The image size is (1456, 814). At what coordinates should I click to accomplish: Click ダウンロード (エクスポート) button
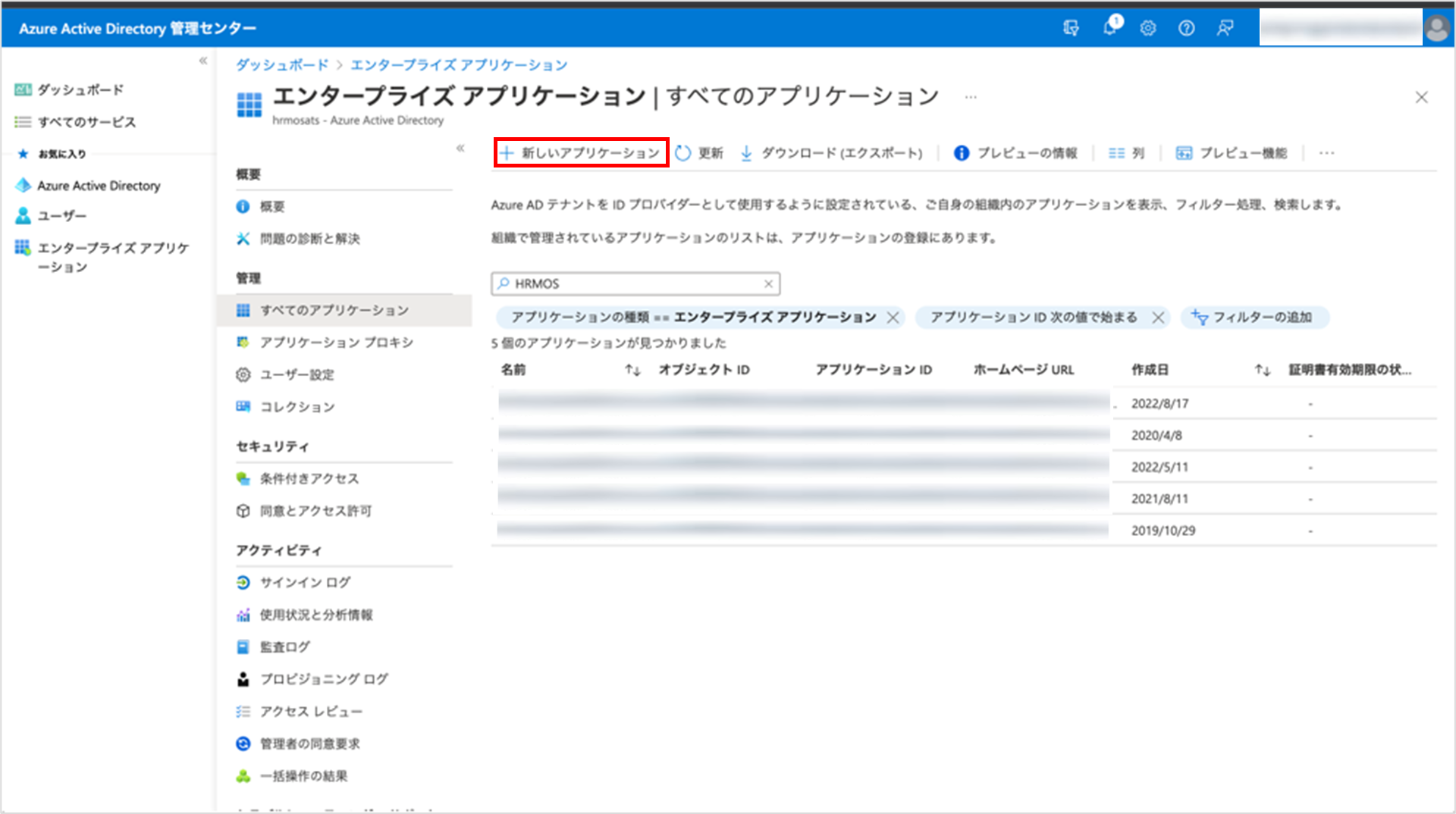(x=831, y=153)
